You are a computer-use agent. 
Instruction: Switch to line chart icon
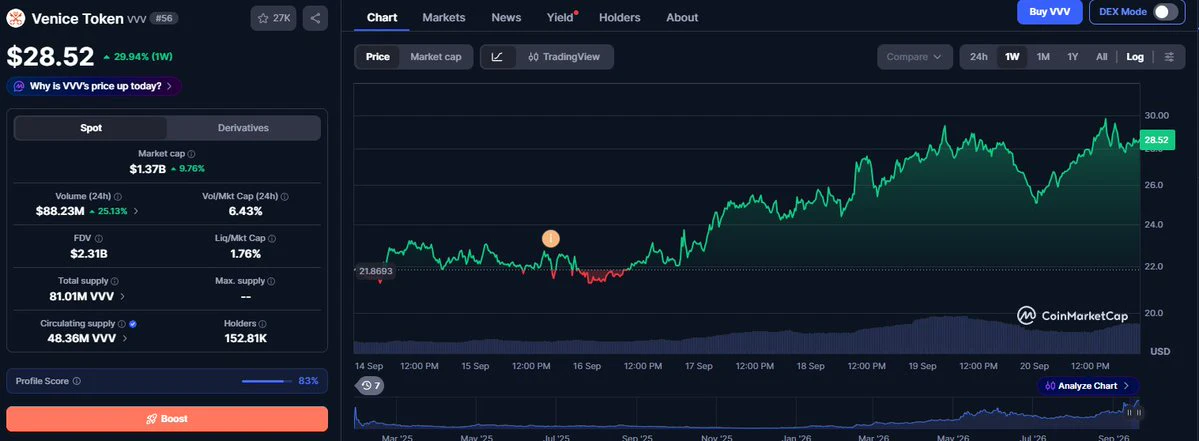[497, 57]
